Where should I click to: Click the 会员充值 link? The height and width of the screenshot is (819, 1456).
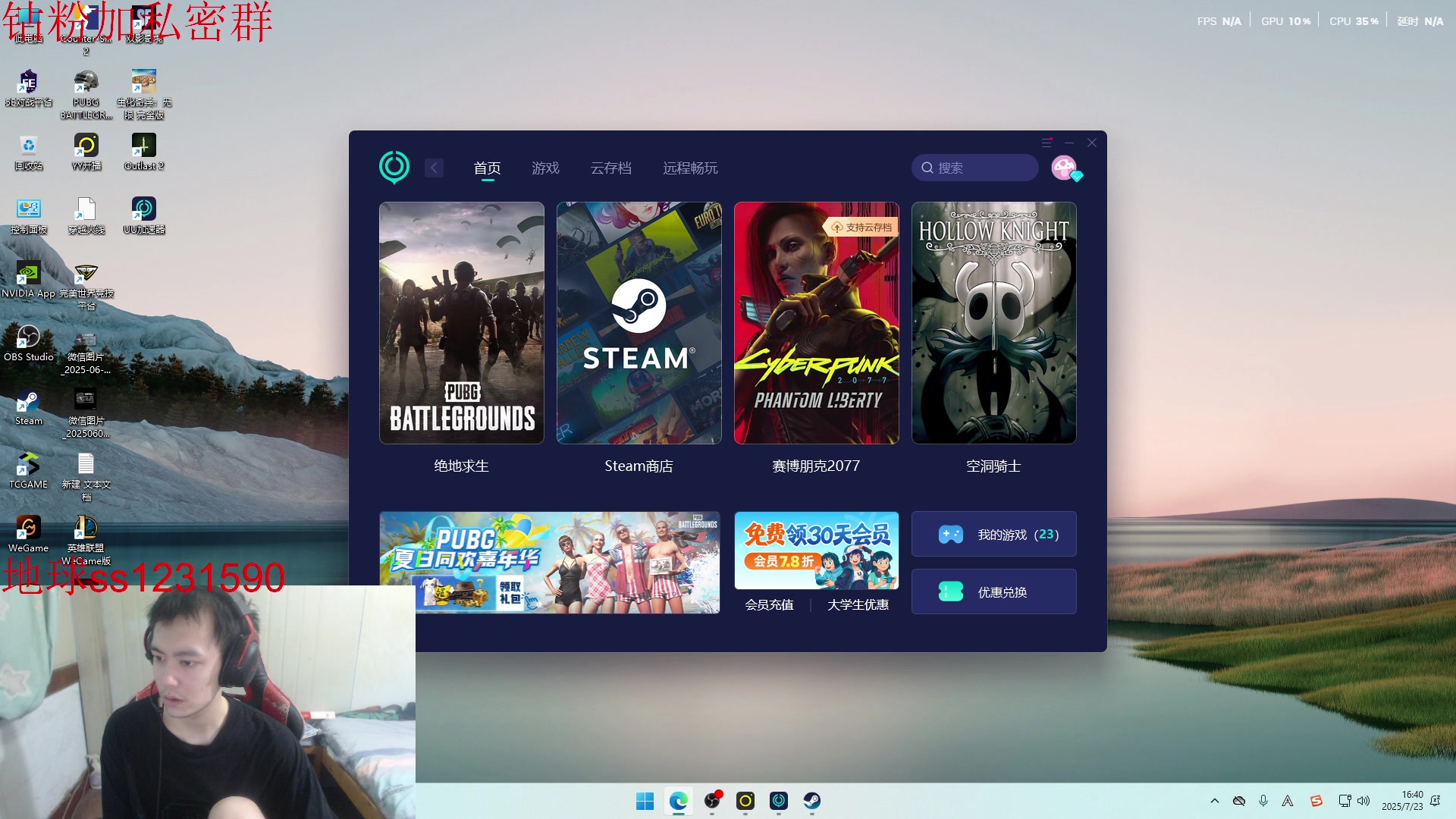[x=769, y=604]
